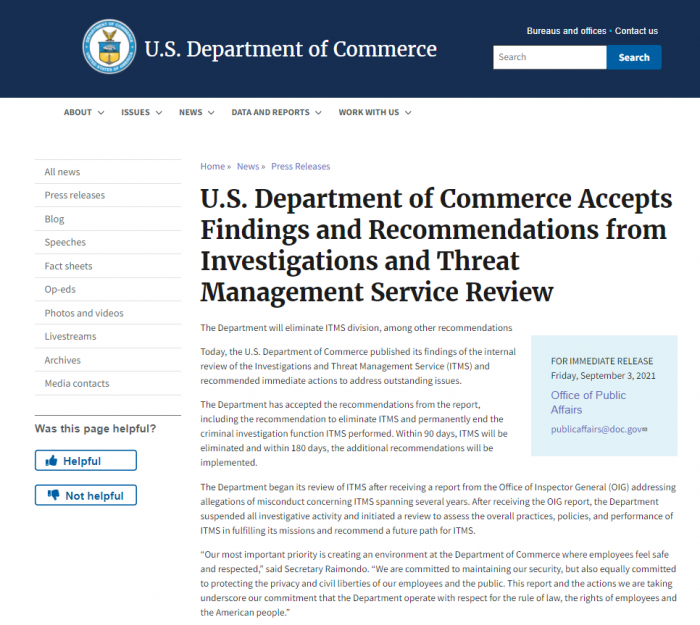
Task: Click the thumbs-up Helpful button
Action: coord(85,461)
